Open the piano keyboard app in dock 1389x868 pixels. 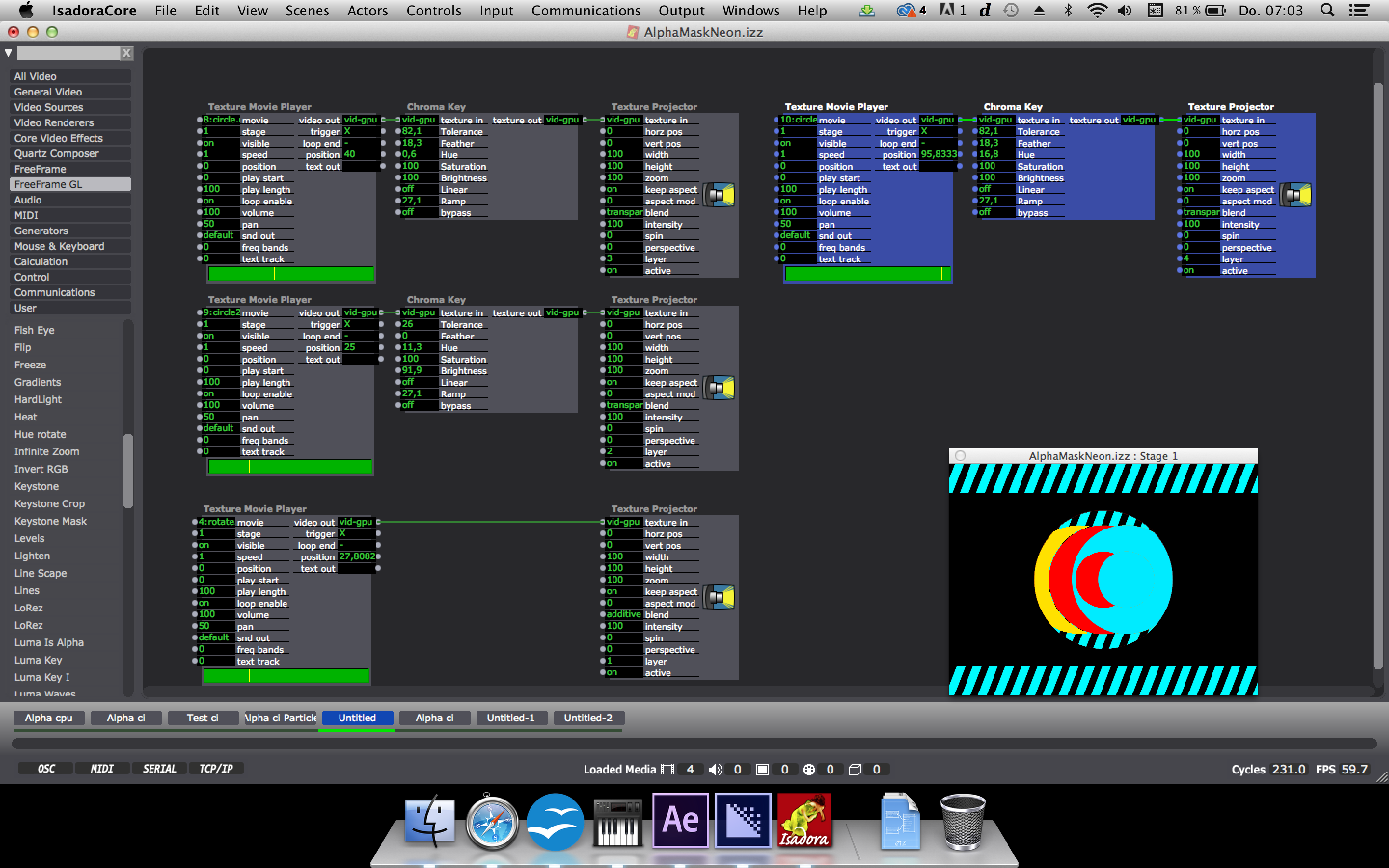click(617, 822)
